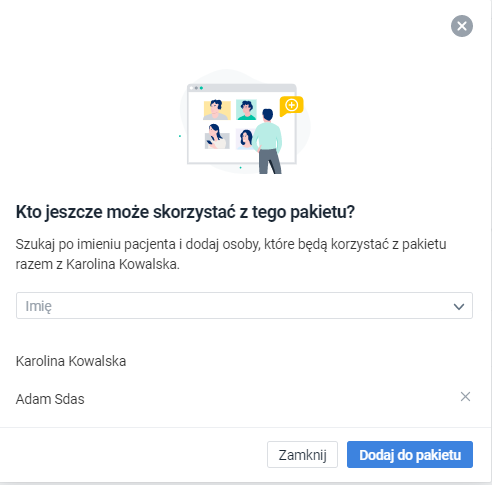Select the Adam Sdas list entry
Screen dimensions: 492x485
[50, 399]
